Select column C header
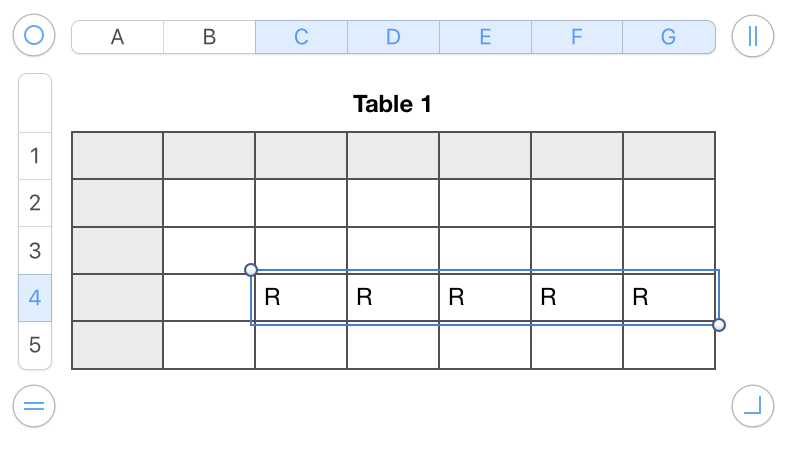 coord(301,37)
